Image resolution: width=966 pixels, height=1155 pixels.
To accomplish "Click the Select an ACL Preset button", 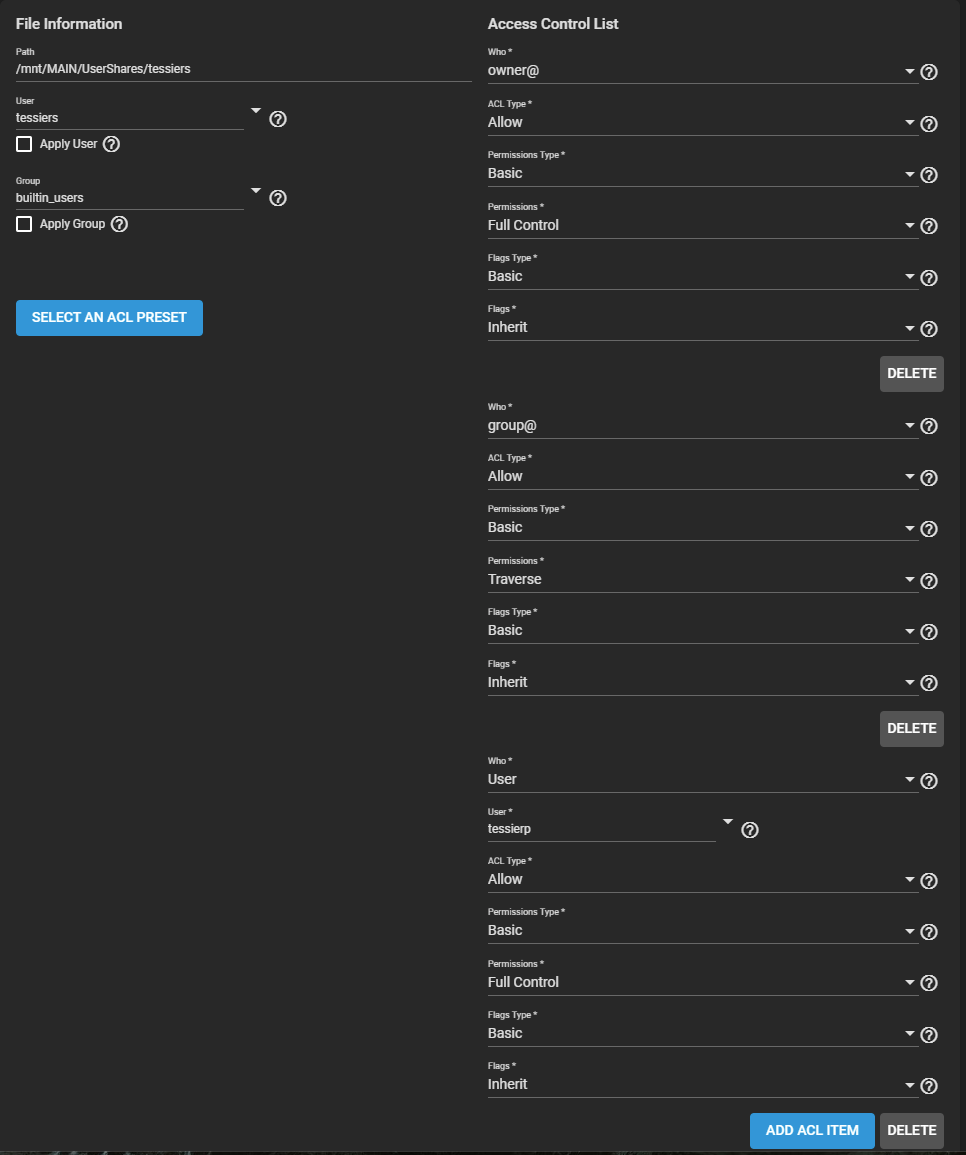I will [x=109, y=318].
